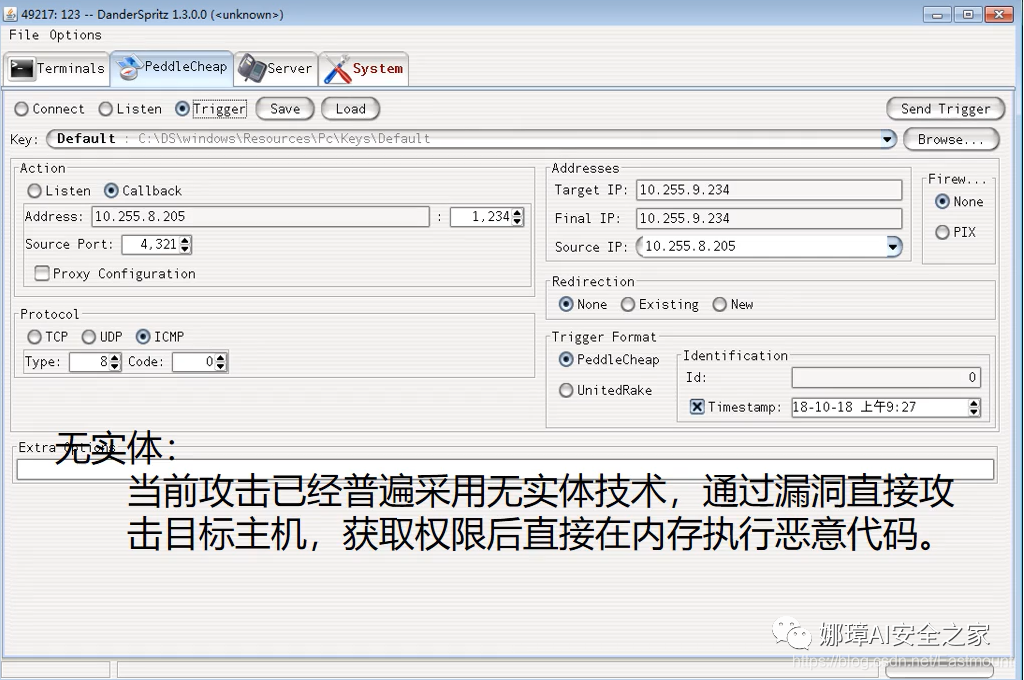Toggle the Timestamp checkbox
The width and height of the screenshot is (1024, 680).
tap(697, 407)
